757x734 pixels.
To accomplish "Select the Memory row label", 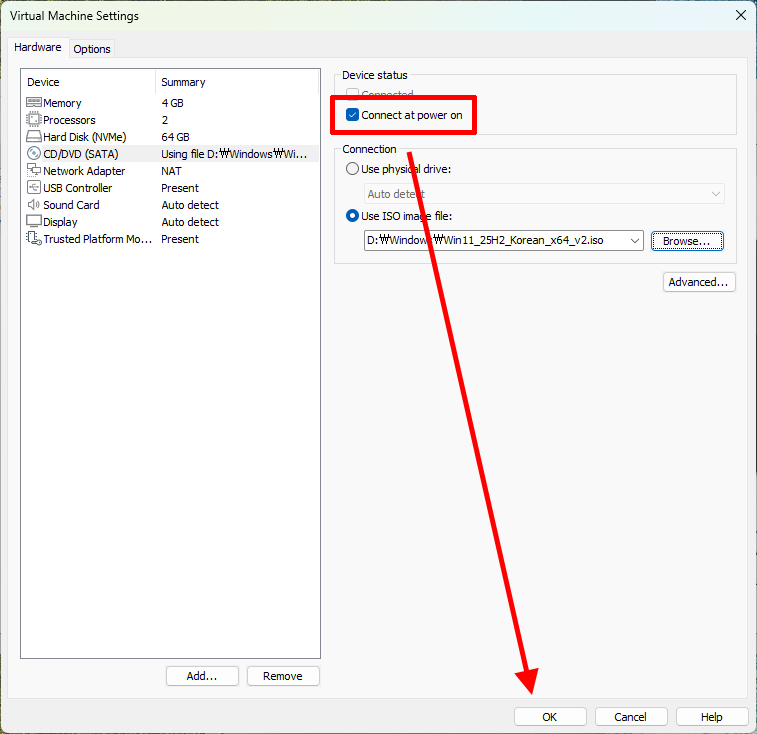I will (x=62, y=103).
